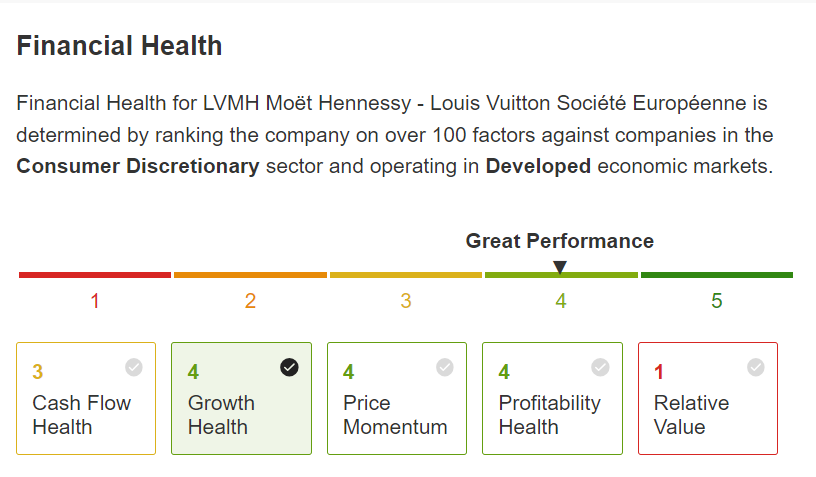Viewport: 816px width, 477px height.
Task: Click the Great Performance label
Action: coord(559,241)
